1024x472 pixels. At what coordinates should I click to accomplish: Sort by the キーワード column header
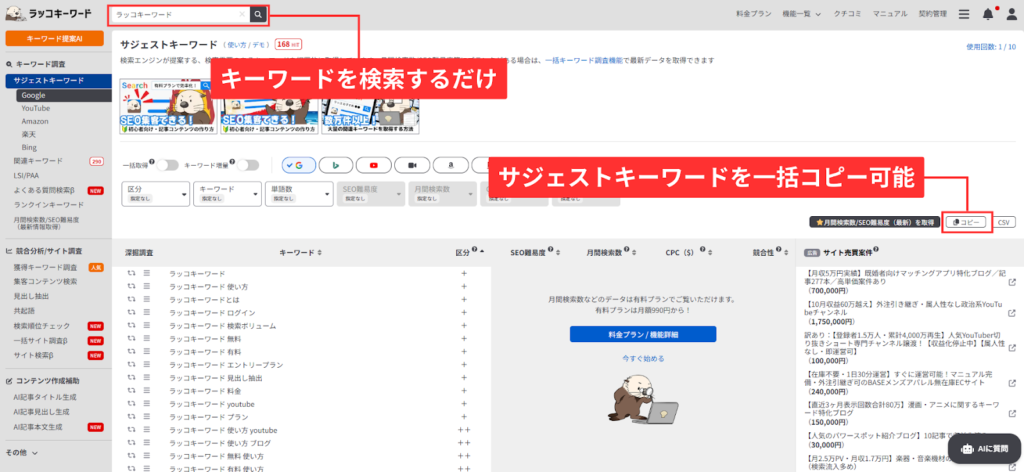[x=300, y=252]
